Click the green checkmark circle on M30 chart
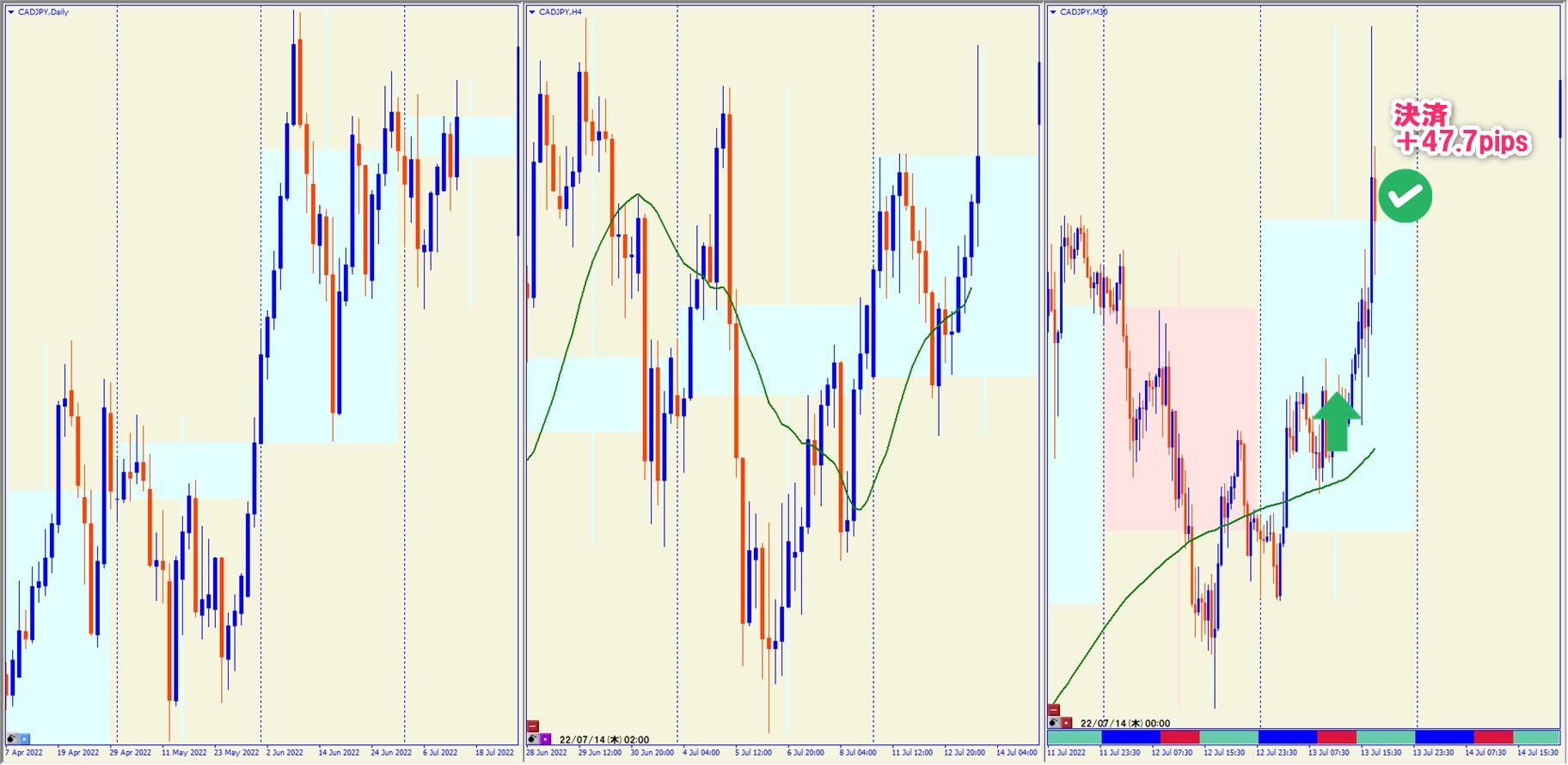1568x765 pixels. (x=1405, y=197)
